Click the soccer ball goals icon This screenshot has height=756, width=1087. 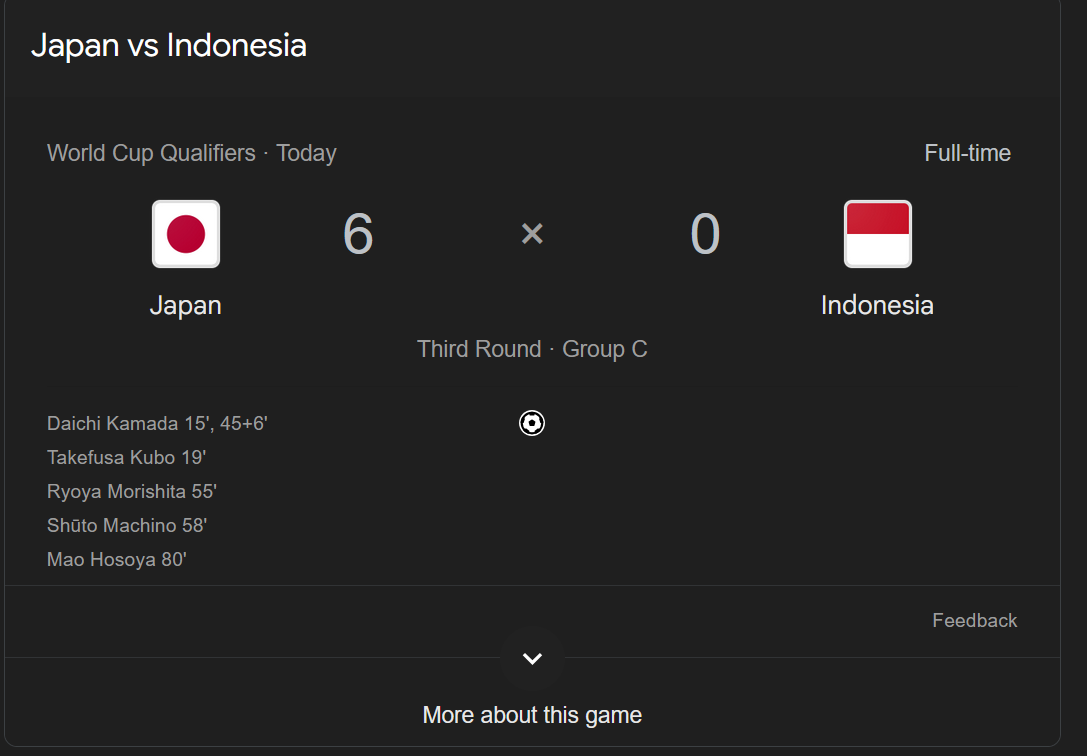point(532,423)
